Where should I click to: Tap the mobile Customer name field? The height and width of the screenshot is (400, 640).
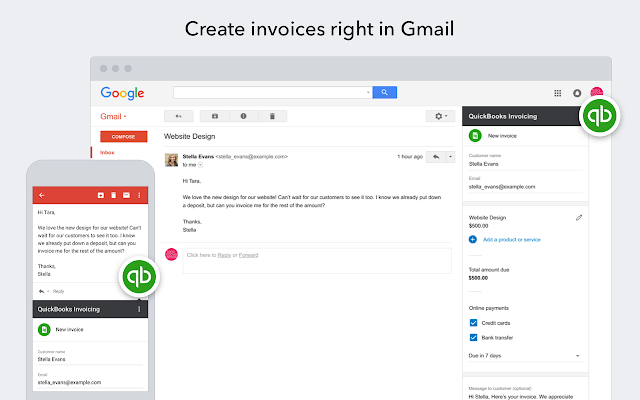(90, 359)
